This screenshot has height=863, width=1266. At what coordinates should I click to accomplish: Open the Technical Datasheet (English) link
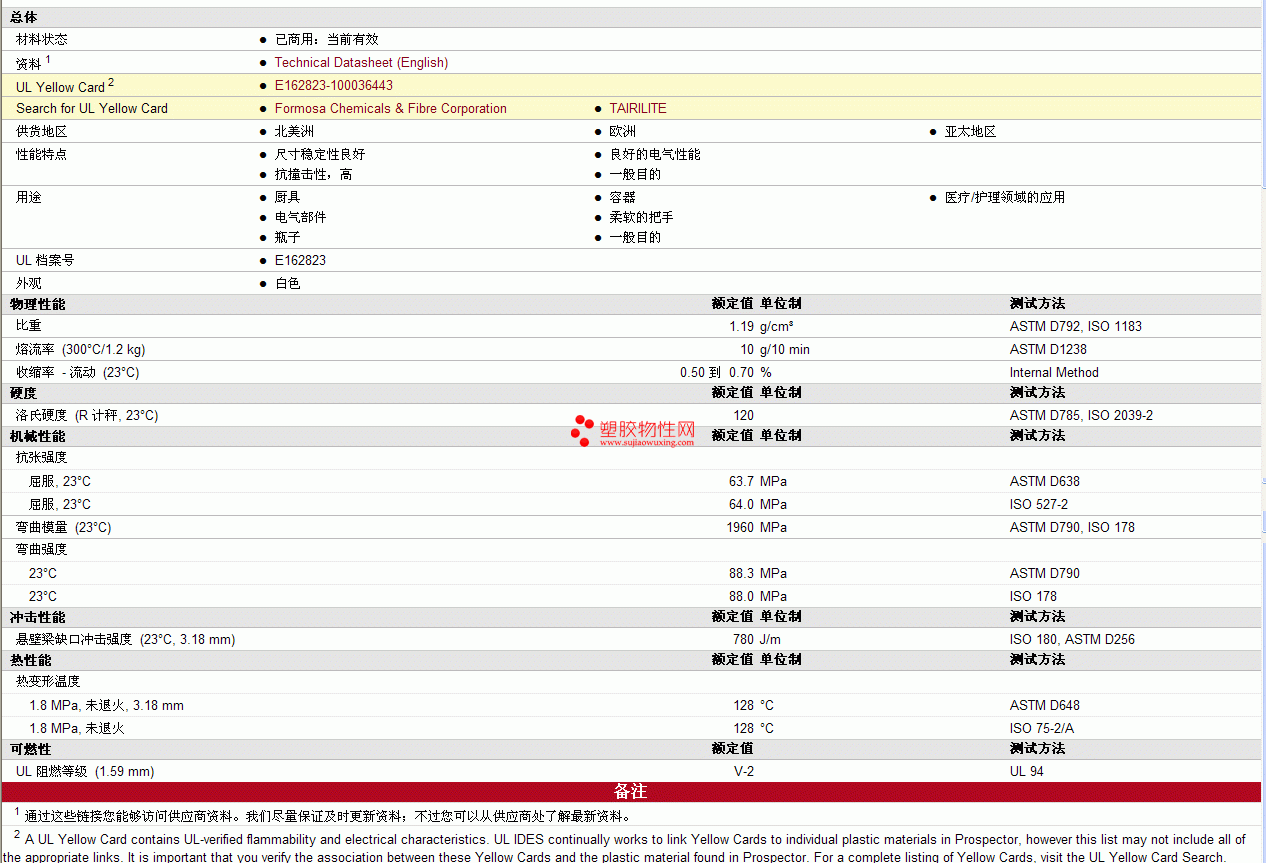tap(361, 62)
